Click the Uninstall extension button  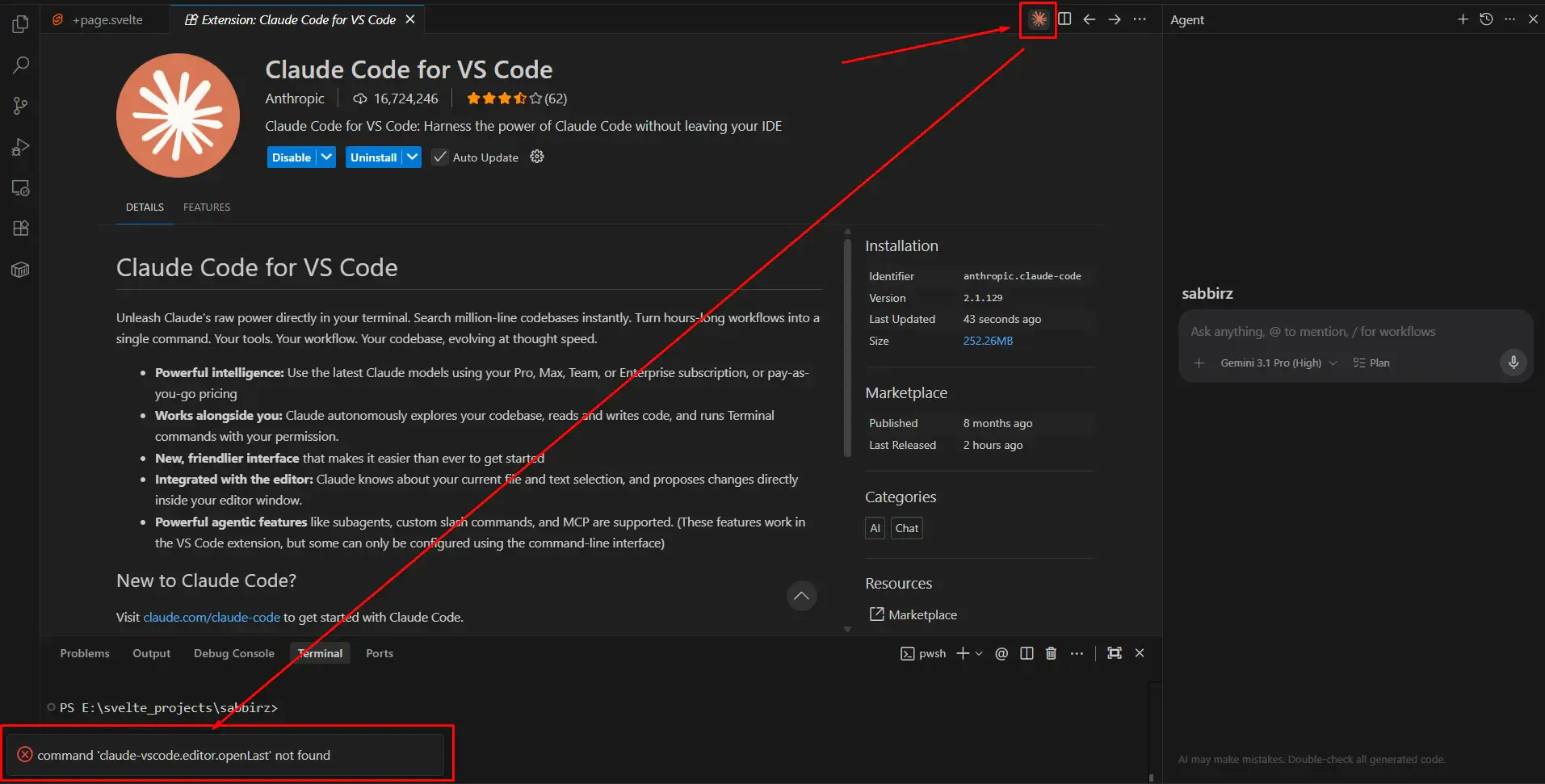[373, 157]
